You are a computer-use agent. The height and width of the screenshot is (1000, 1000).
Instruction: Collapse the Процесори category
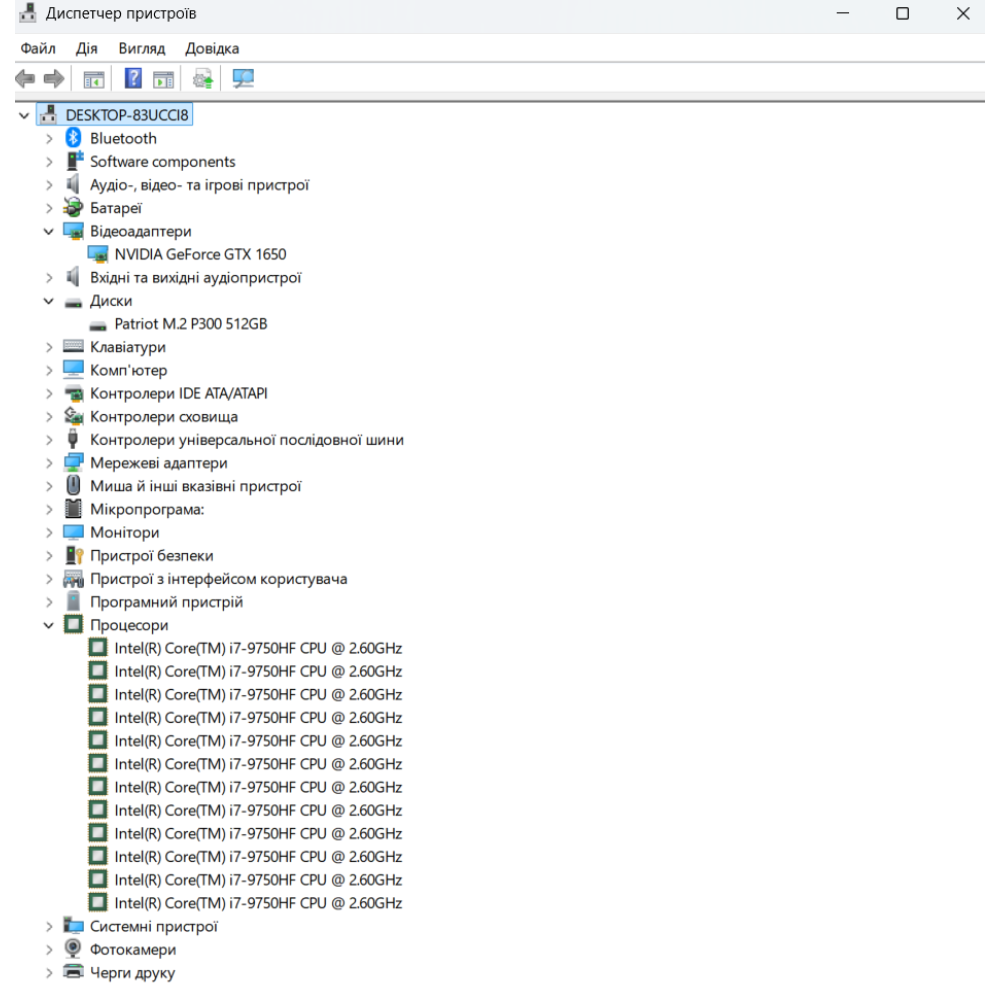coord(48,625)
